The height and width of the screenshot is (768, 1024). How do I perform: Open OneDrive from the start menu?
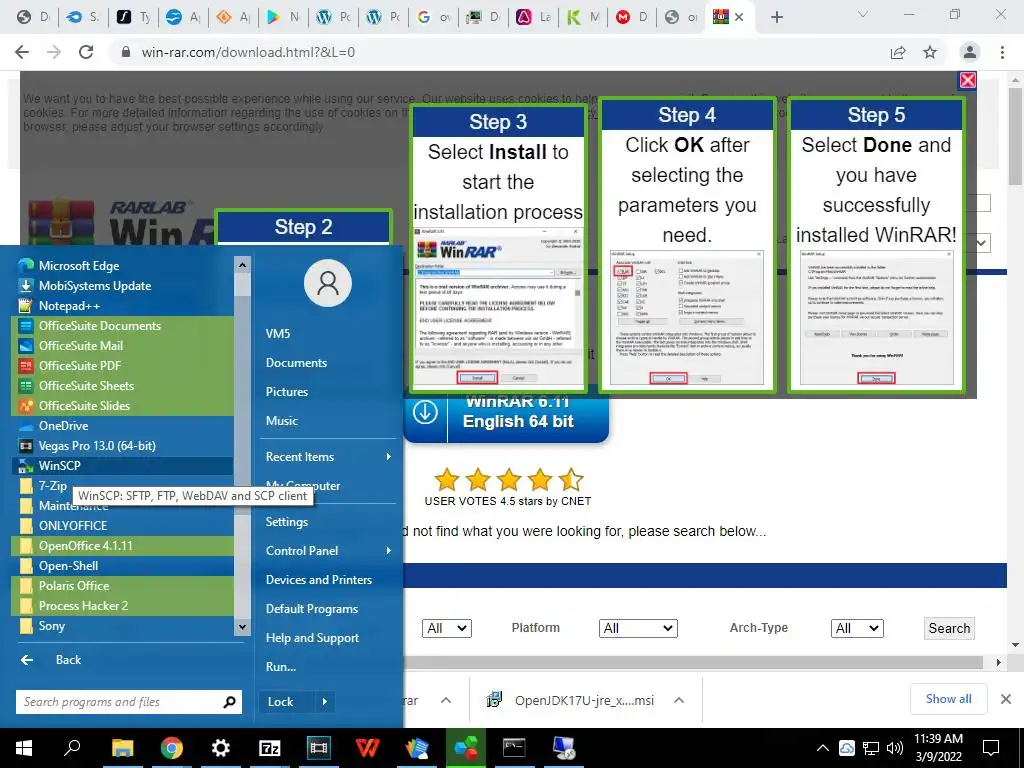[122, 426]
